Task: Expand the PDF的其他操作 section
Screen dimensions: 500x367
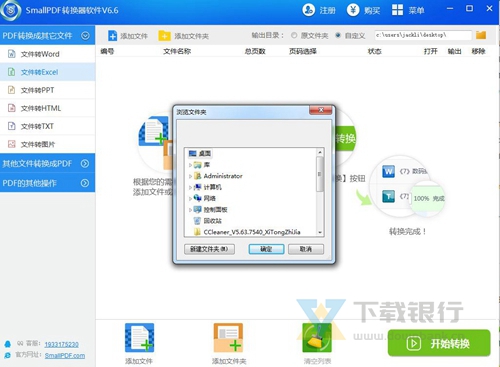Action: [x=85, y=183]
